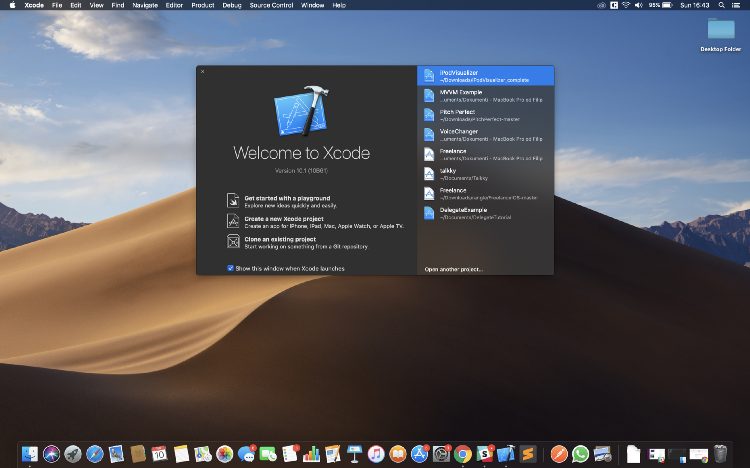Image resolution: width=750 pixels, height=468 pixels.
Task: Open Maps app in the Dock
Action: point(203,454)
